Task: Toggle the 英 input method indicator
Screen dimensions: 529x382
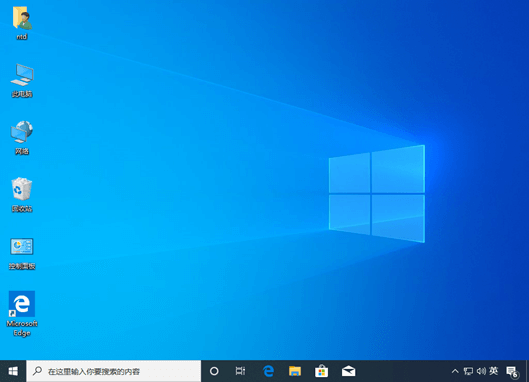Action: pyautogui.click(x=494, y=371)
